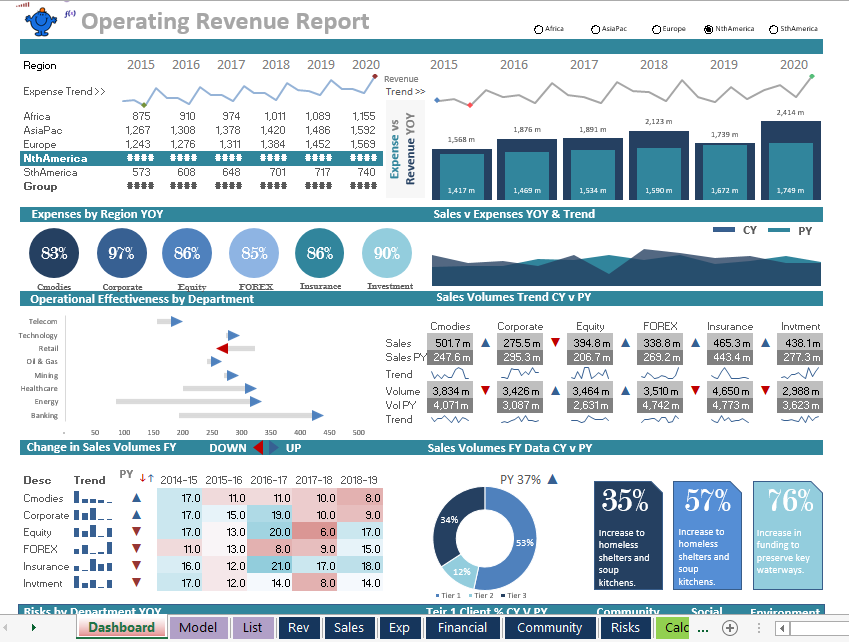The height and width of the screenshot is (642, 849).
Task: Click the 2020 revenue bar 2,414 m
Action: 791,160
